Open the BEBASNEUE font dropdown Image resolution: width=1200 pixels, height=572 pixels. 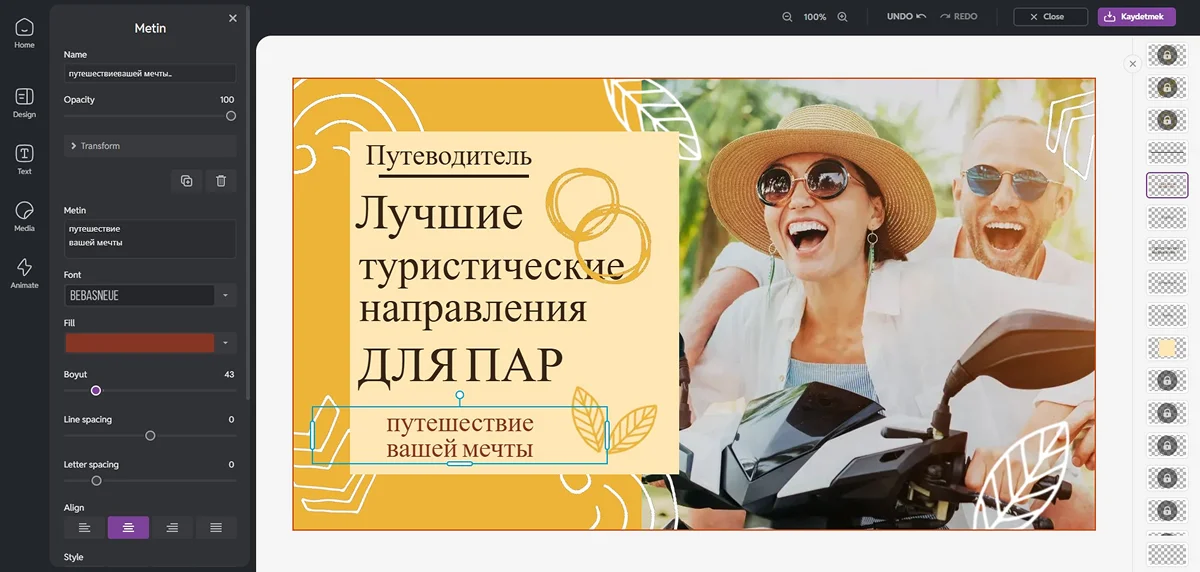click(x=226, y=296)
